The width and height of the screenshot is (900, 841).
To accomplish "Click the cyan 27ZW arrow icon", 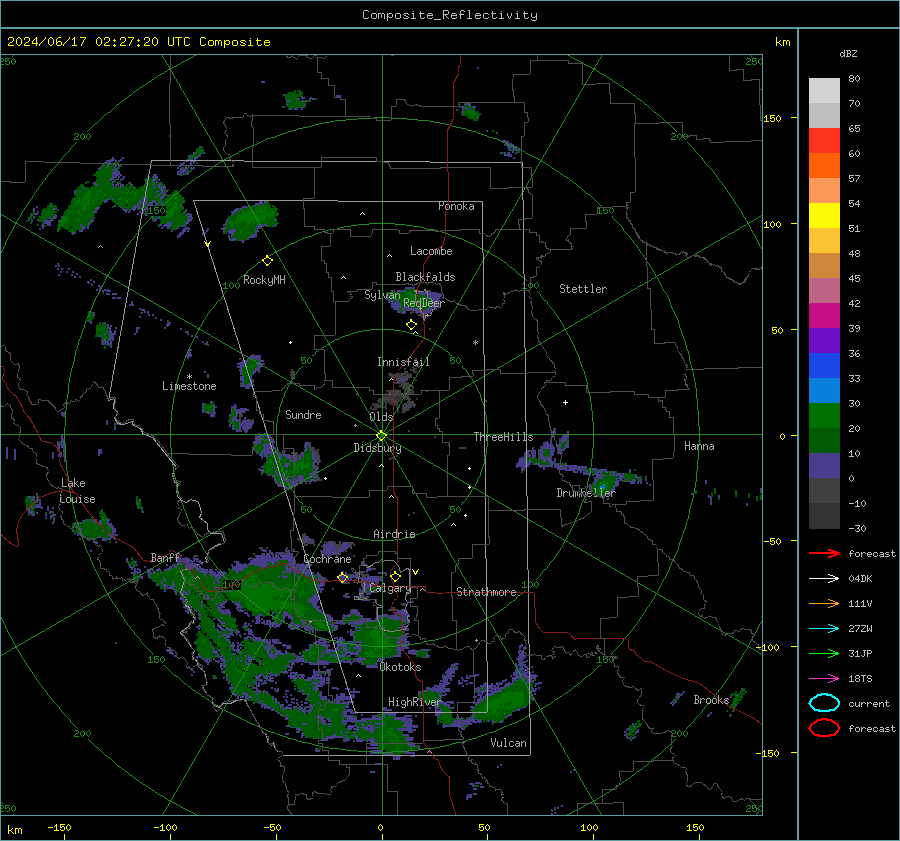I will [824, 629].
